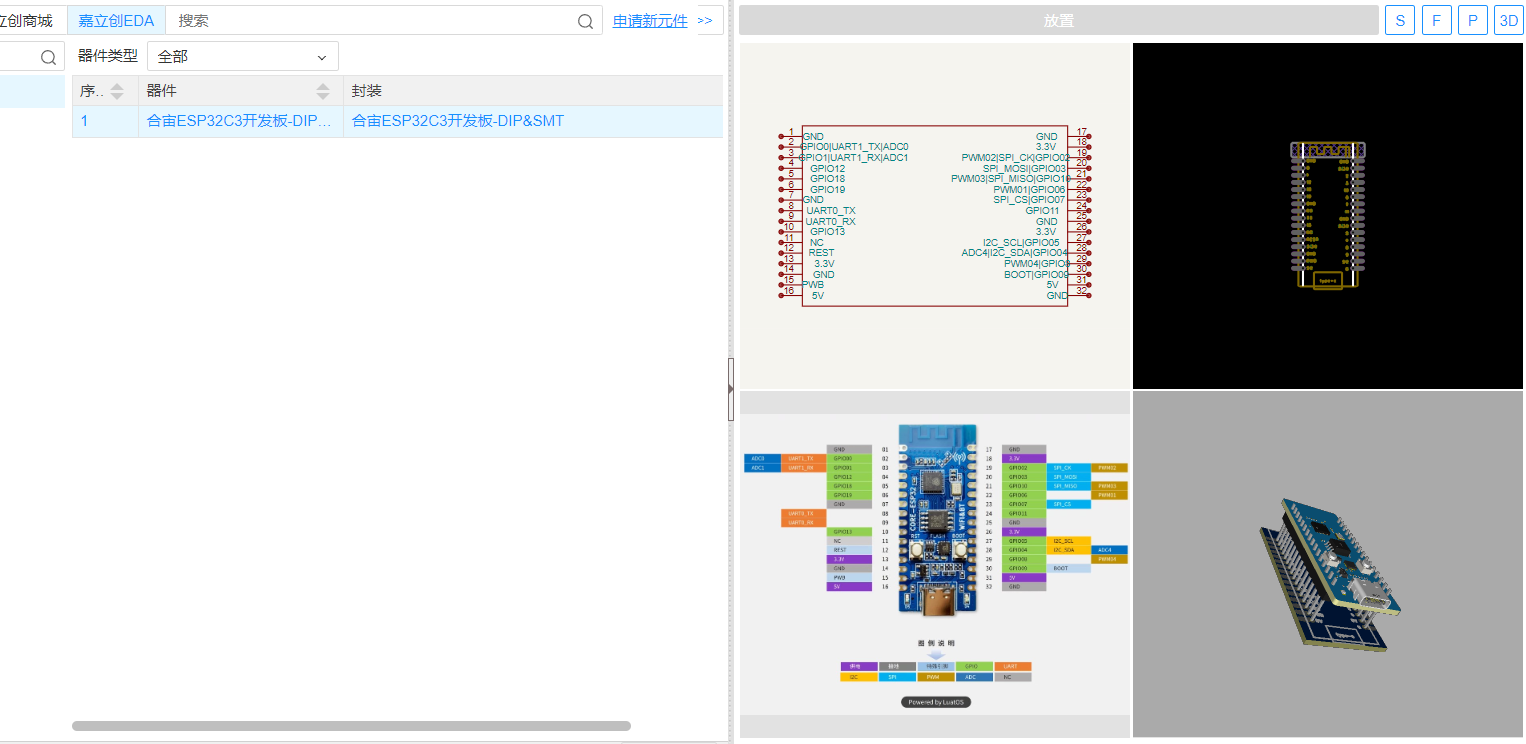The width and height of the screenshot is (1526, 744).
Task: Toggle the 3D model preview button
Action: pos(1507,20)
